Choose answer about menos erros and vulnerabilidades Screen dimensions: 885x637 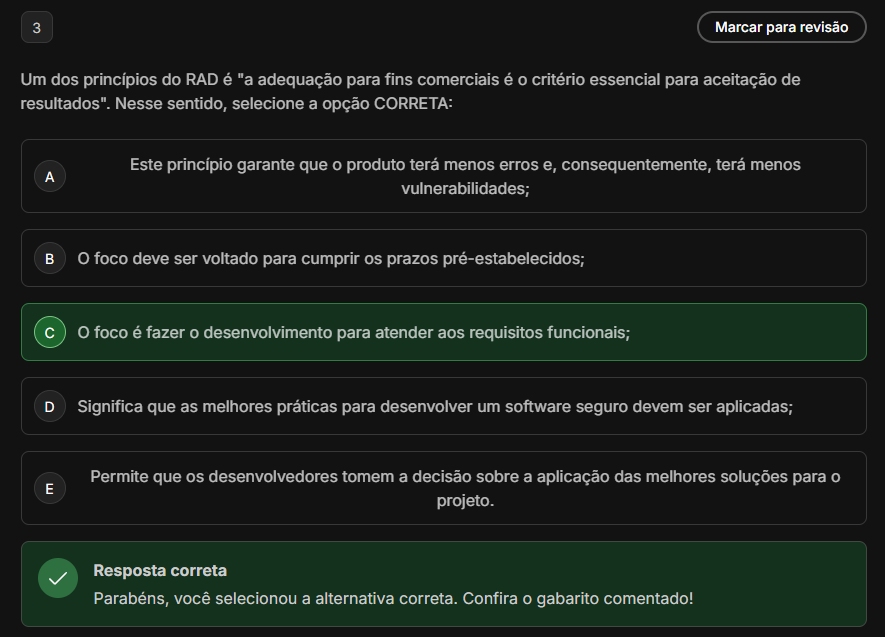point(465,165)
